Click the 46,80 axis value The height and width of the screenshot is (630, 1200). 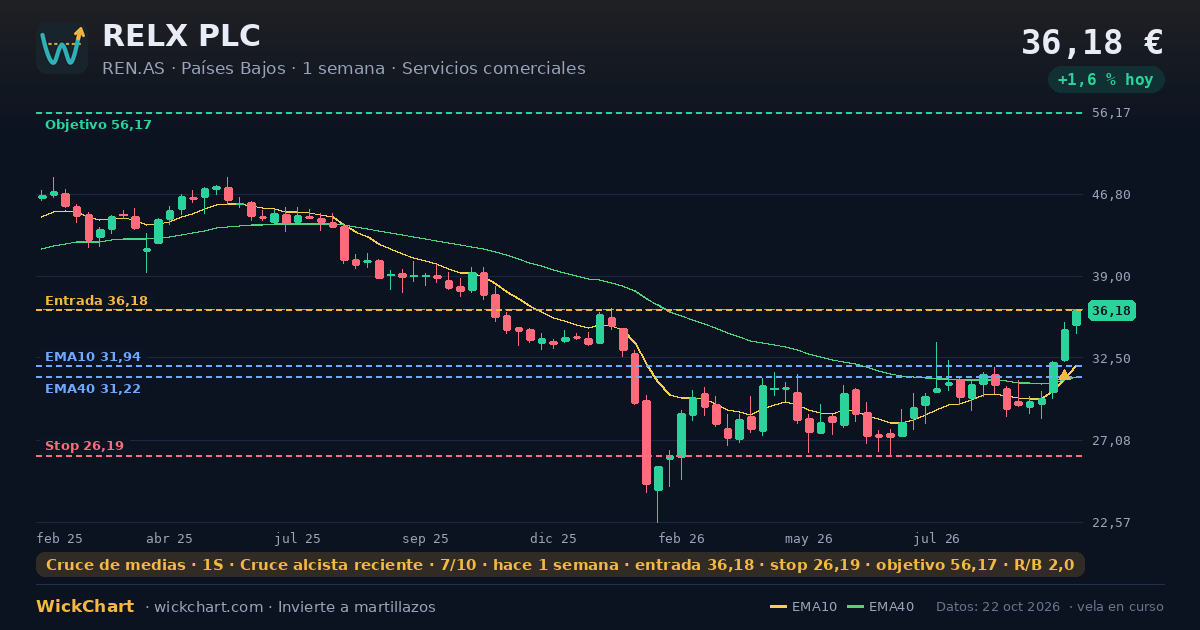click(1111, 195)
